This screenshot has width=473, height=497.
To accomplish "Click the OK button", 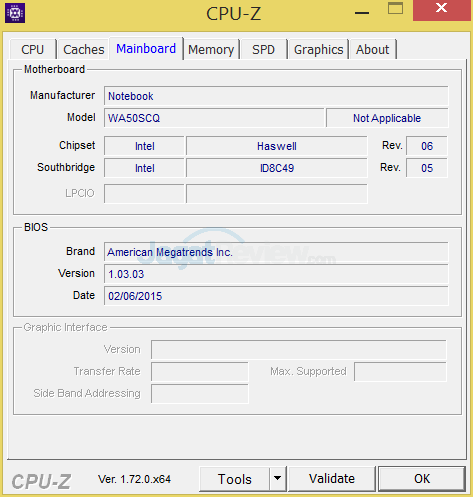I will pos(422,479).
